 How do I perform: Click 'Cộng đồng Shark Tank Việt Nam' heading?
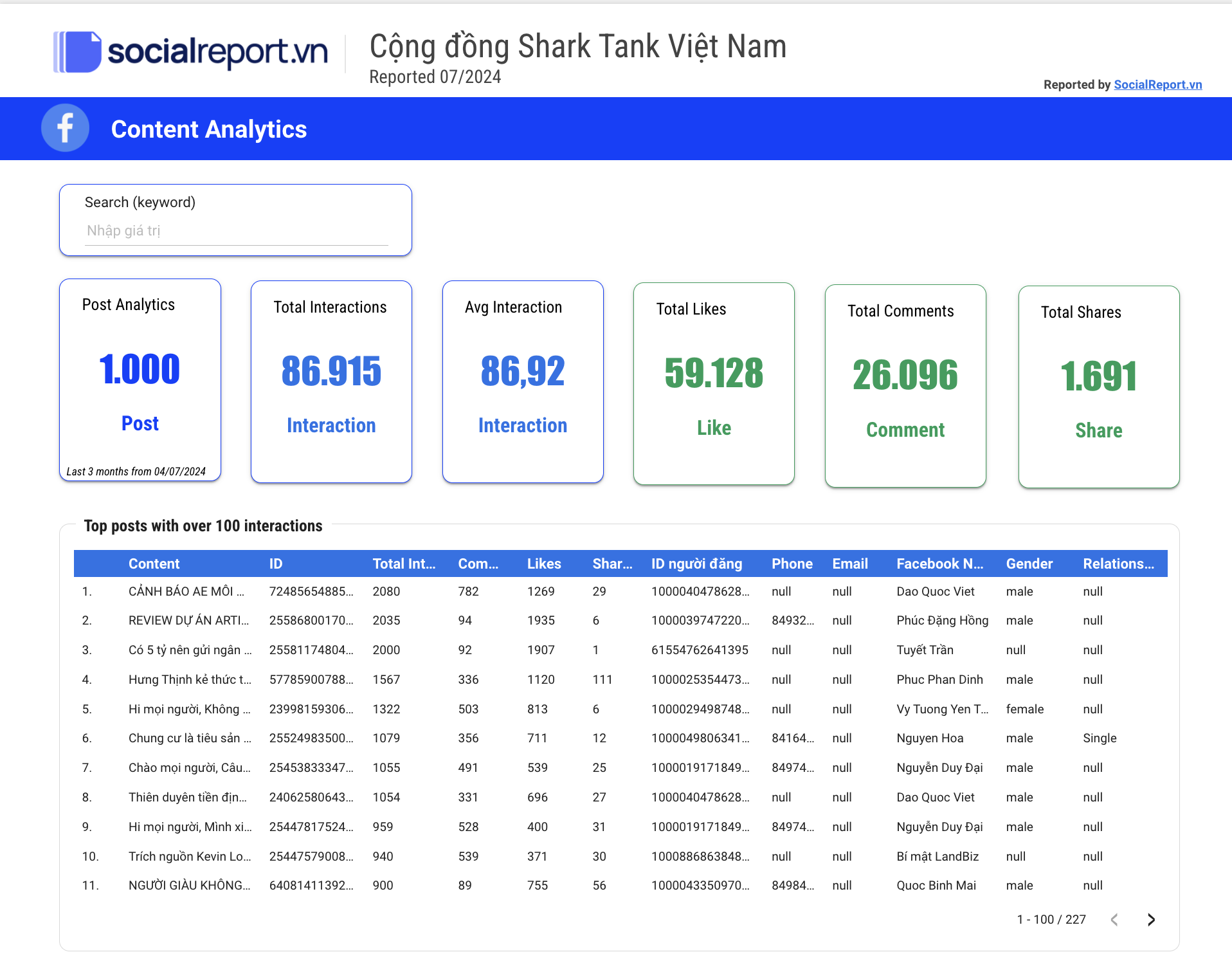pyautogui.click(x=578, y=46)
